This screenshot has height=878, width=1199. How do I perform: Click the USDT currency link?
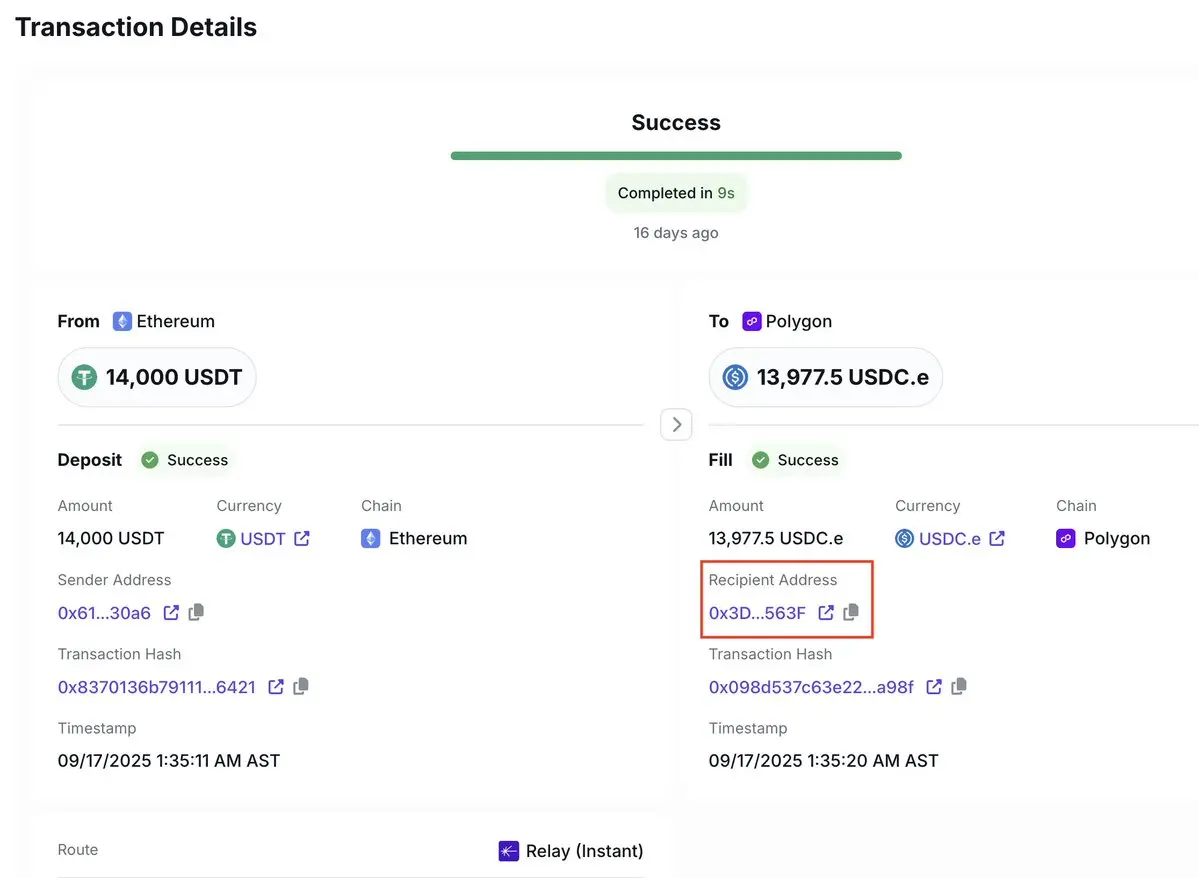(263, 538)
